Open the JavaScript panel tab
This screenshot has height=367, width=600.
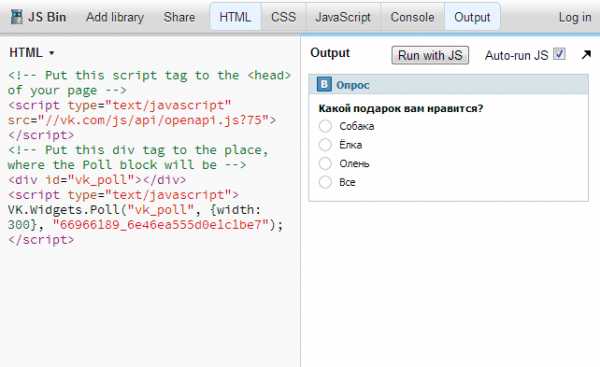pyautogui.click(x=343, y=17)
